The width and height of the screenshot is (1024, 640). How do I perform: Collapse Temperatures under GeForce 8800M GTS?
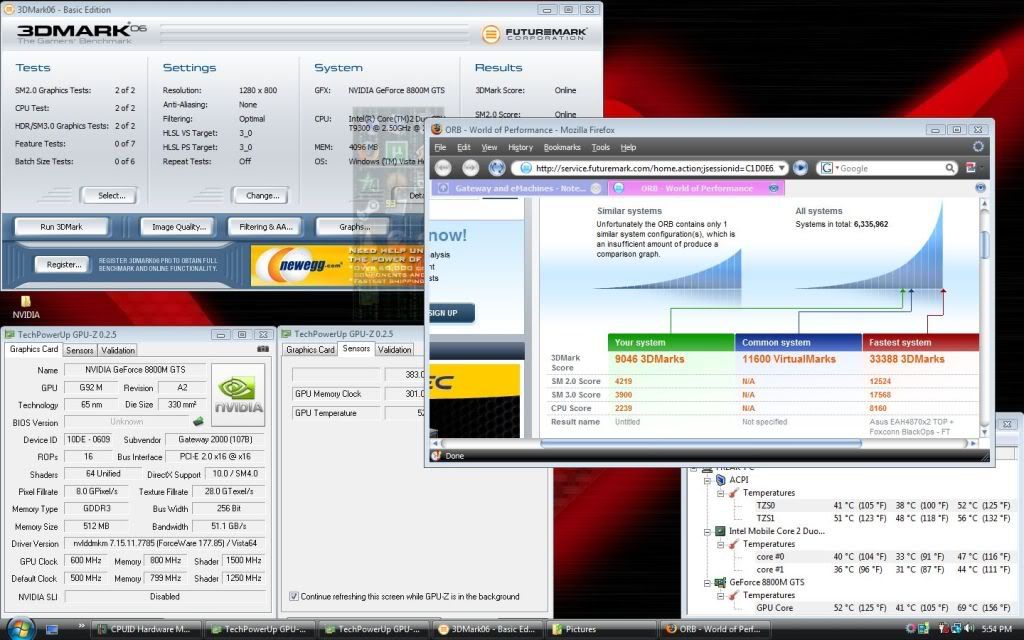click(720, 596)
